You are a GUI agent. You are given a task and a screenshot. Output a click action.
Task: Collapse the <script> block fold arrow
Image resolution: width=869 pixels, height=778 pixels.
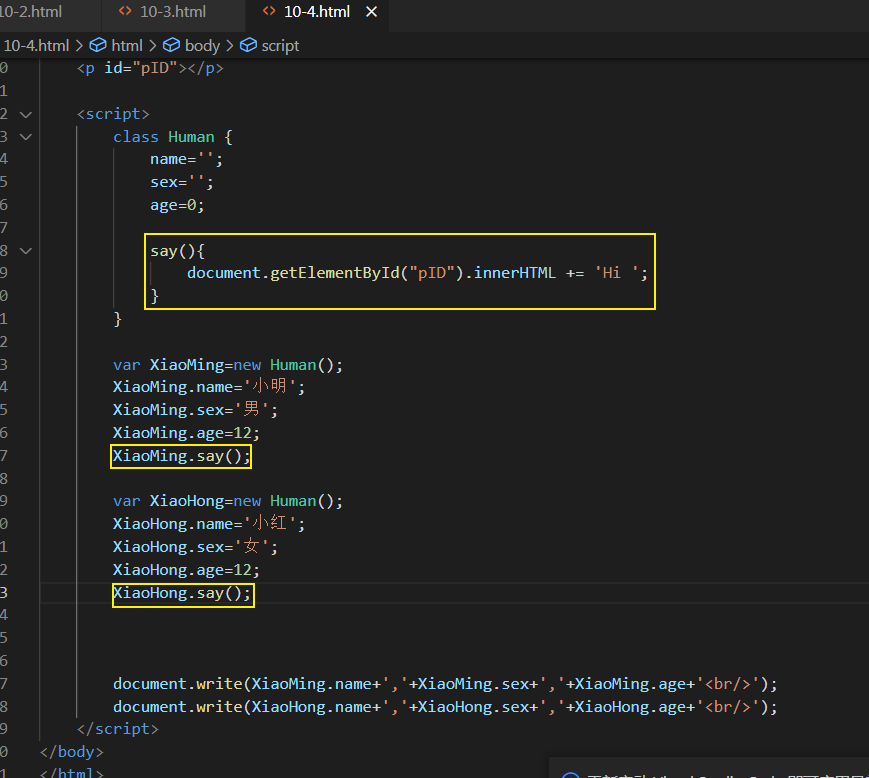(25, 115)
